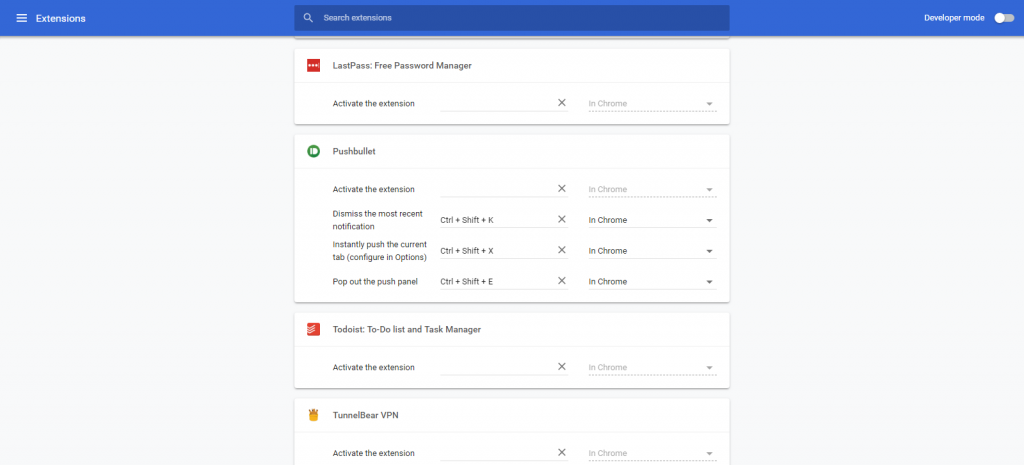Click LastPass Activate the extension label
1024x465 pixels.
[374, 103]
